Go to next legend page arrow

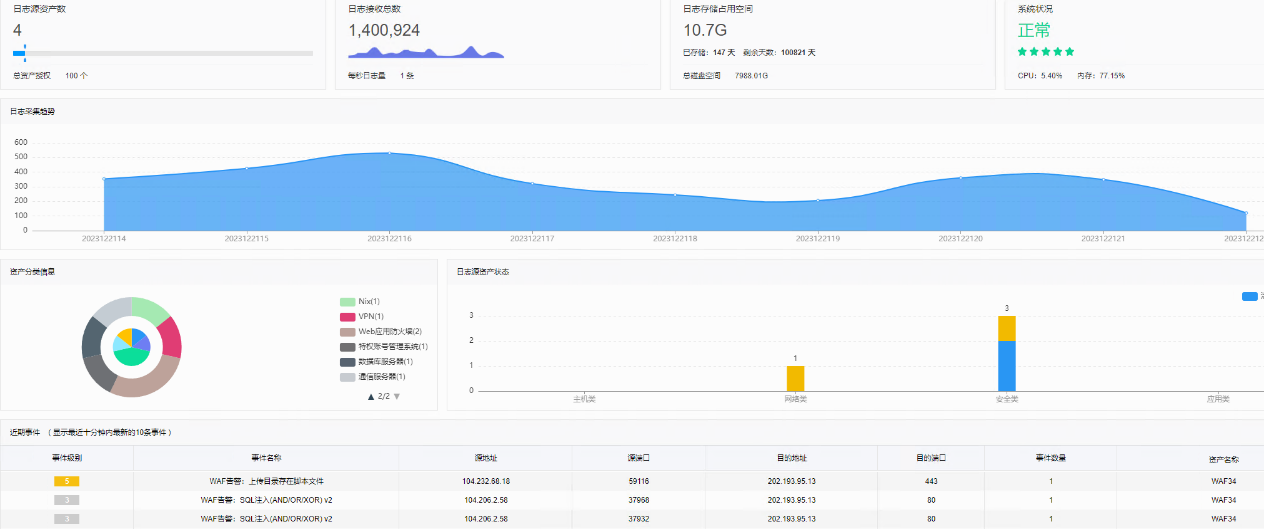point(397,397)
